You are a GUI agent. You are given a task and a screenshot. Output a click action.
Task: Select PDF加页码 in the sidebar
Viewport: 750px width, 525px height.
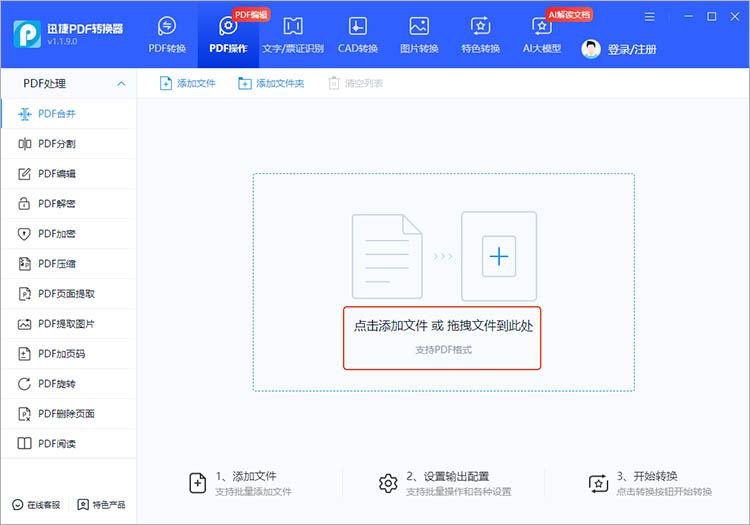tap(68, 354)
